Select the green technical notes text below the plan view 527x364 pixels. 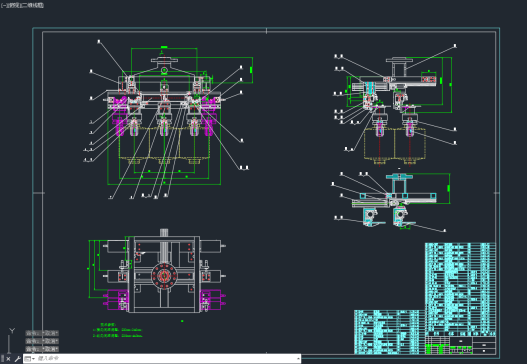pyautogui.click(x=118, y=330)
